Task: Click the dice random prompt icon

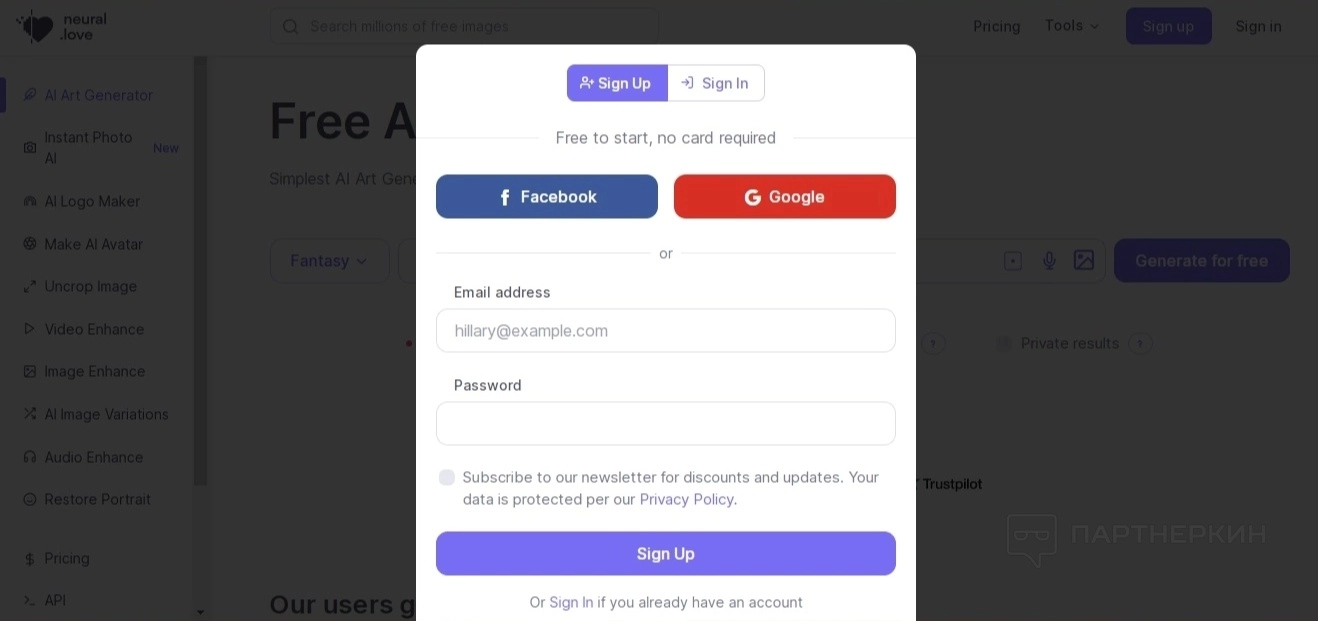Action: 1013,261
